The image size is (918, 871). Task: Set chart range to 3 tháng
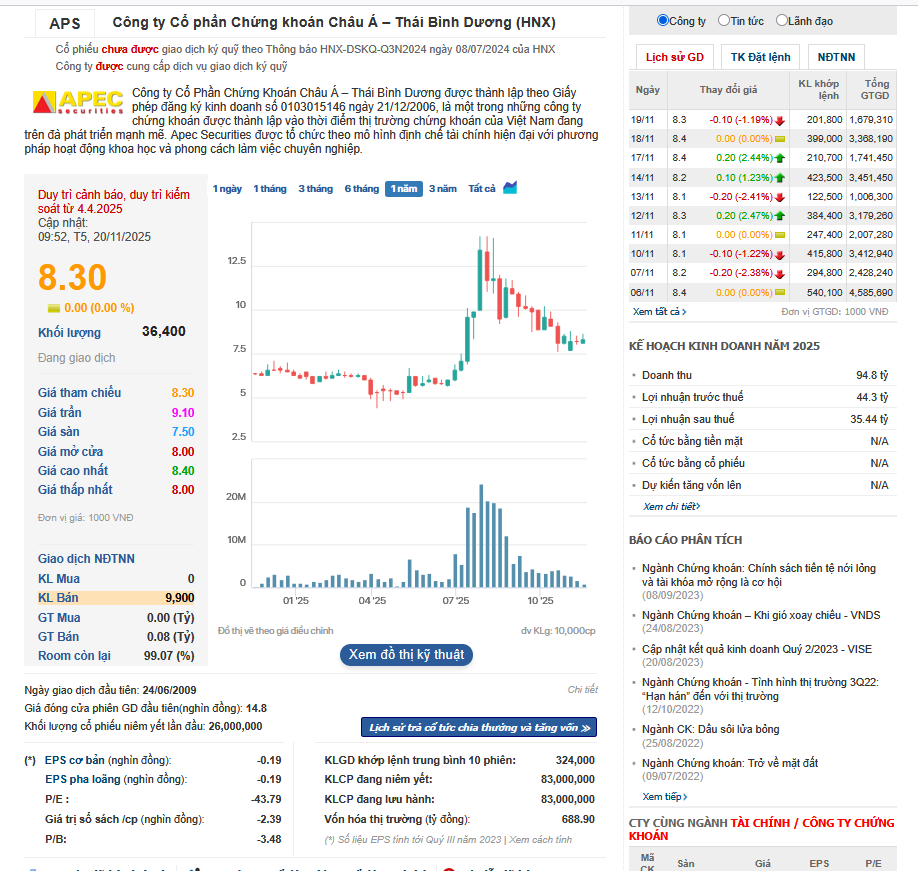click(316, 188)
